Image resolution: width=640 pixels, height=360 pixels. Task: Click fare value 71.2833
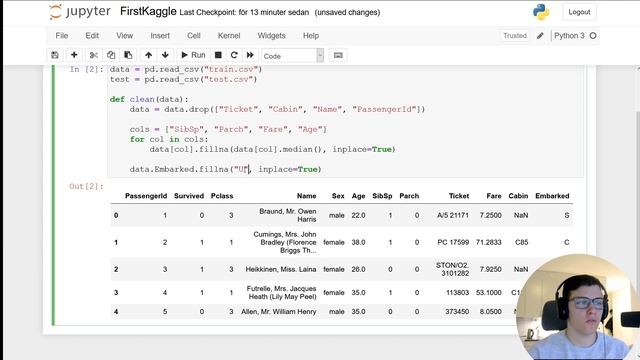tap(489, 242)
